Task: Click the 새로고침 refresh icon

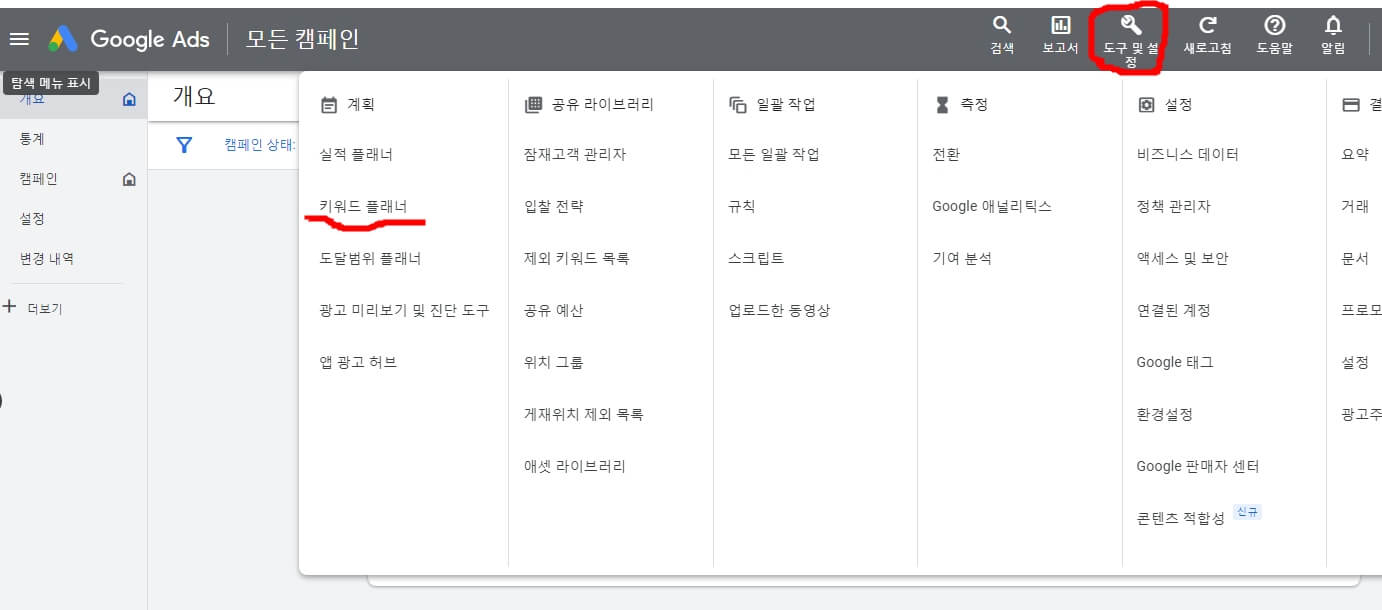Action: [x=1207, y=35]
